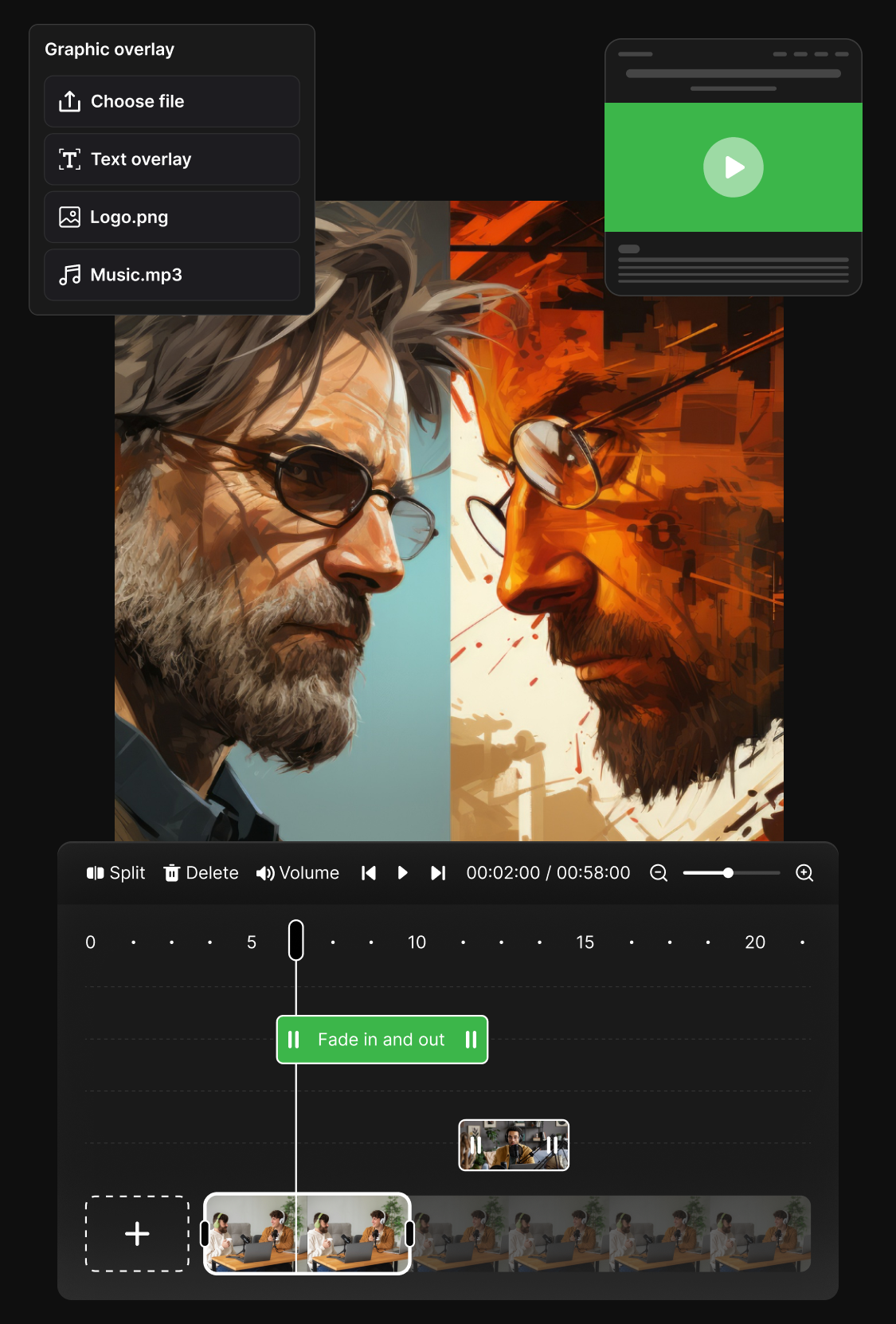The image size is (896, 1324).
Task: Click the Volume speaker icon
Action: (x=265, y=873)
